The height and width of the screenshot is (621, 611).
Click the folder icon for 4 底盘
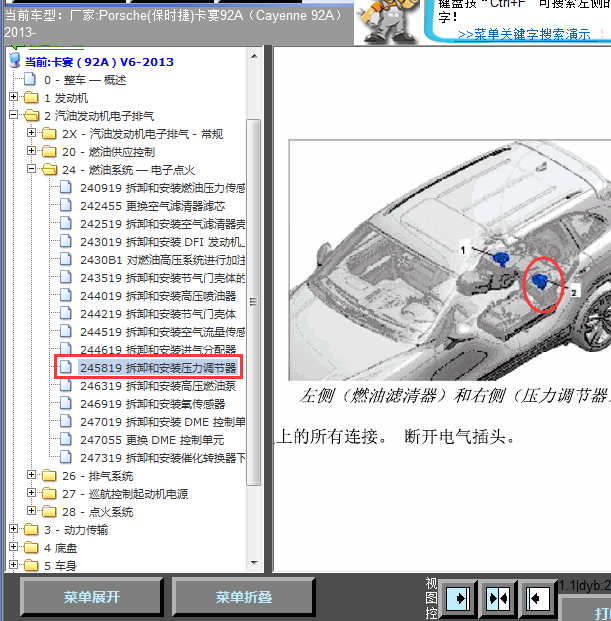coord(31,548)
